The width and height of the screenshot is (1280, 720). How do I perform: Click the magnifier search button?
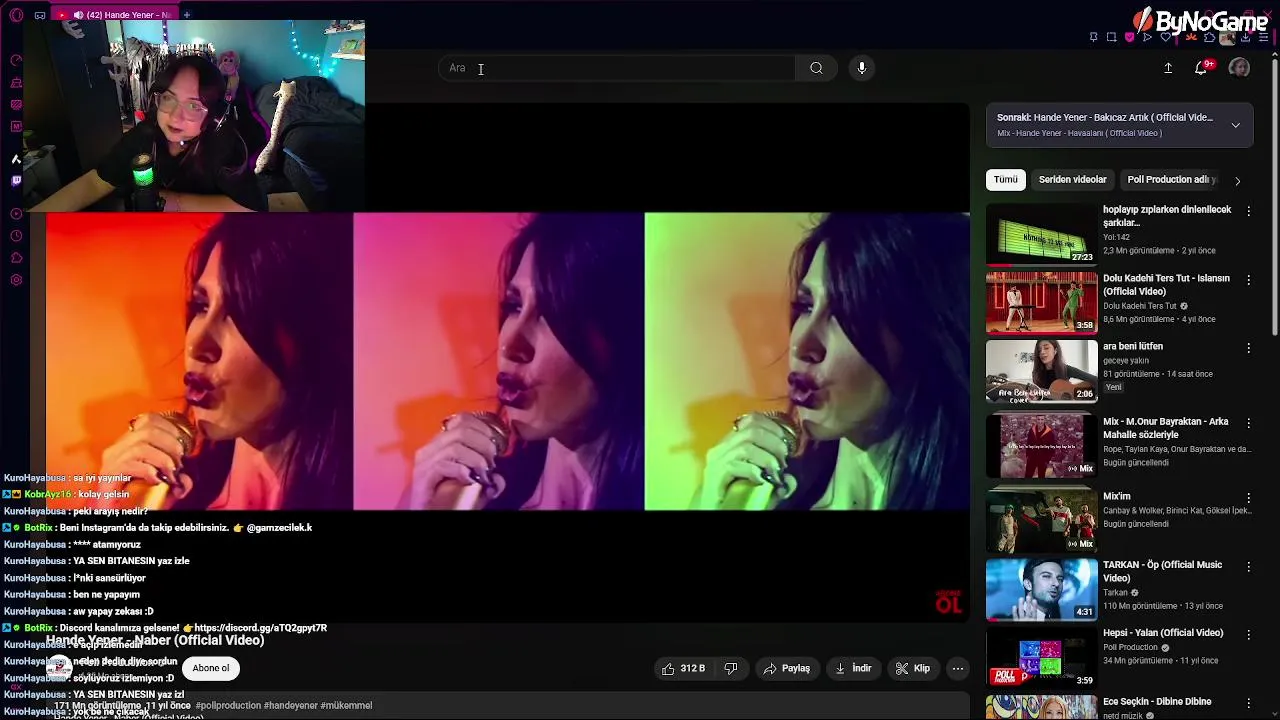click(x=816, y=68)
